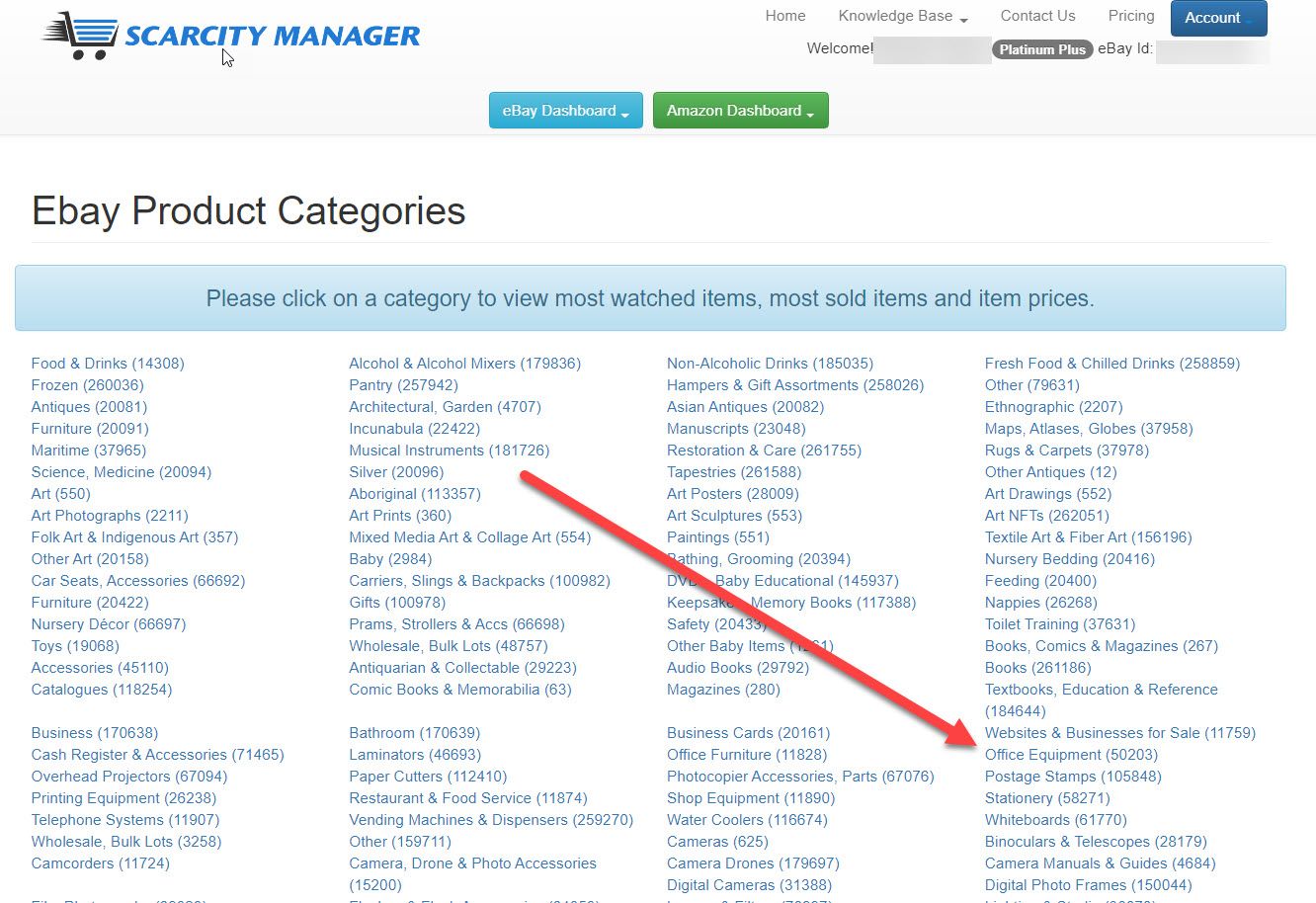Image resolution: width=1316 pixels, height=903 pixels.
Task: Open Cash Register & Accessories category
Action: pyautogui.click(x=157, y=755)
